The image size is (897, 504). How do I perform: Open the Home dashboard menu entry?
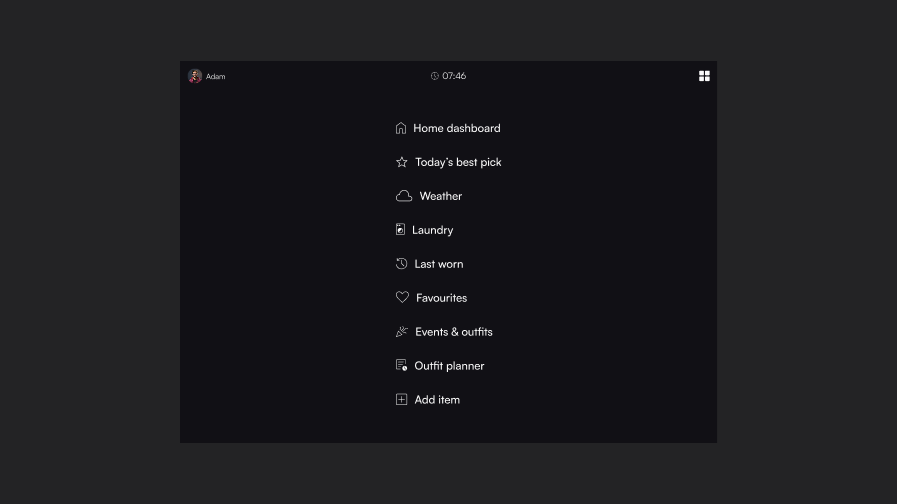[457, 128]
